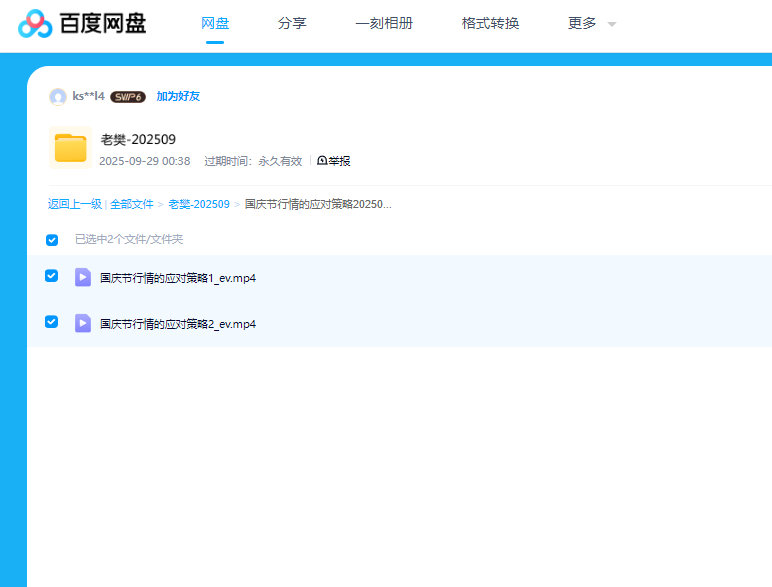Click the 举报 report icon
Viewport: 772px width, 587px height.
322,161
